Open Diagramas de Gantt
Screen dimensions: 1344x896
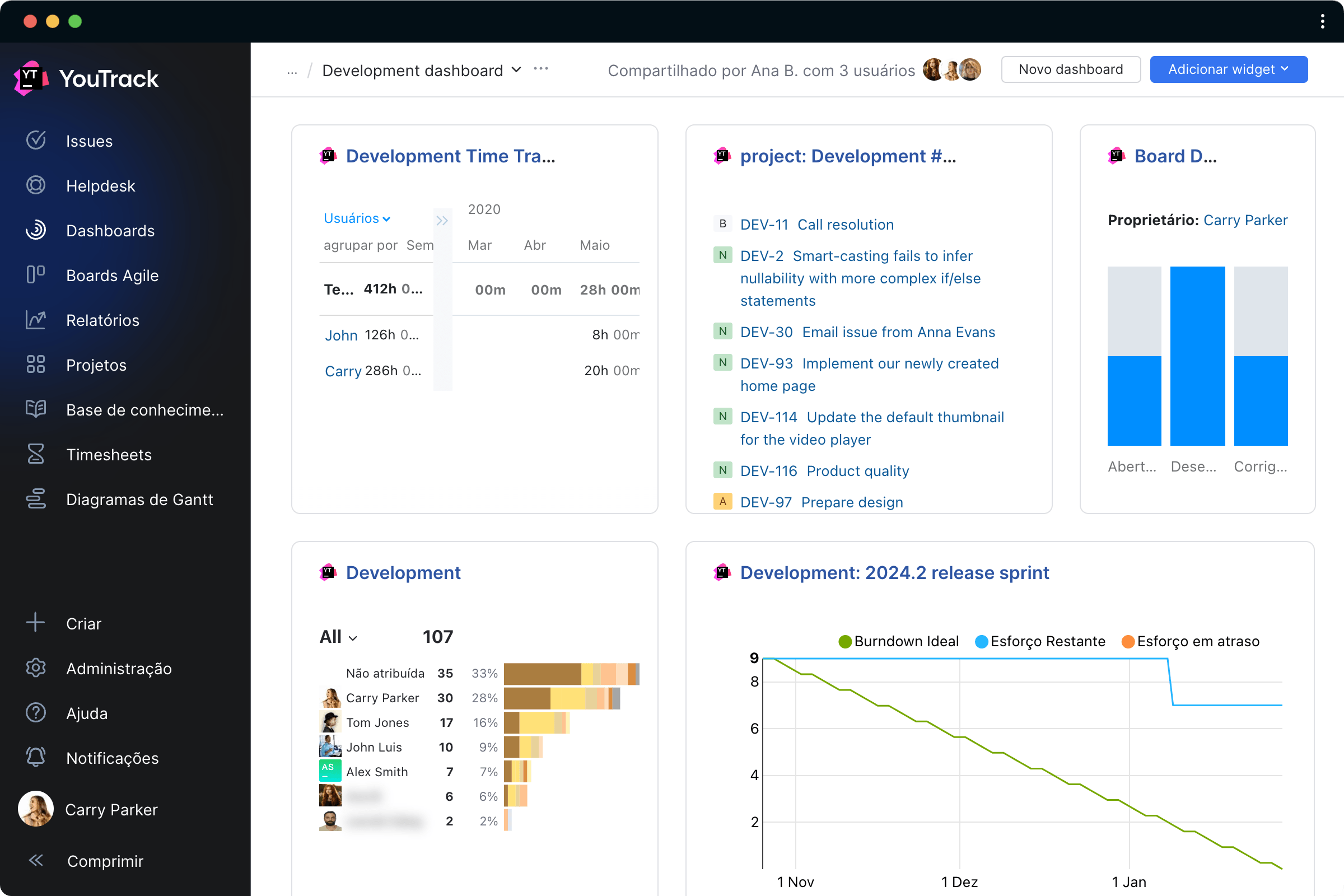(x=139, y=499)
